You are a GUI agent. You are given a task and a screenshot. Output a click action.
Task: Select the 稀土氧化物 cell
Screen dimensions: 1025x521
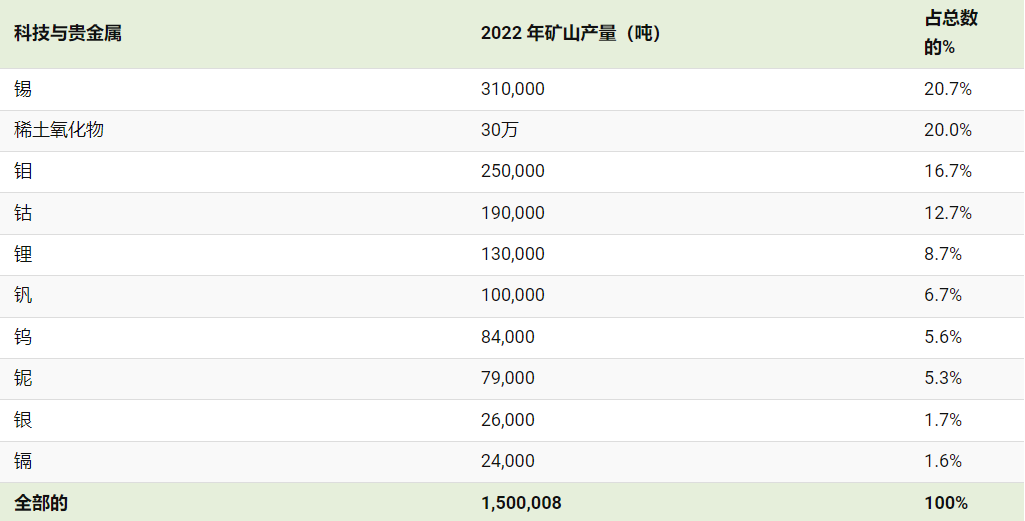(59, 130)
